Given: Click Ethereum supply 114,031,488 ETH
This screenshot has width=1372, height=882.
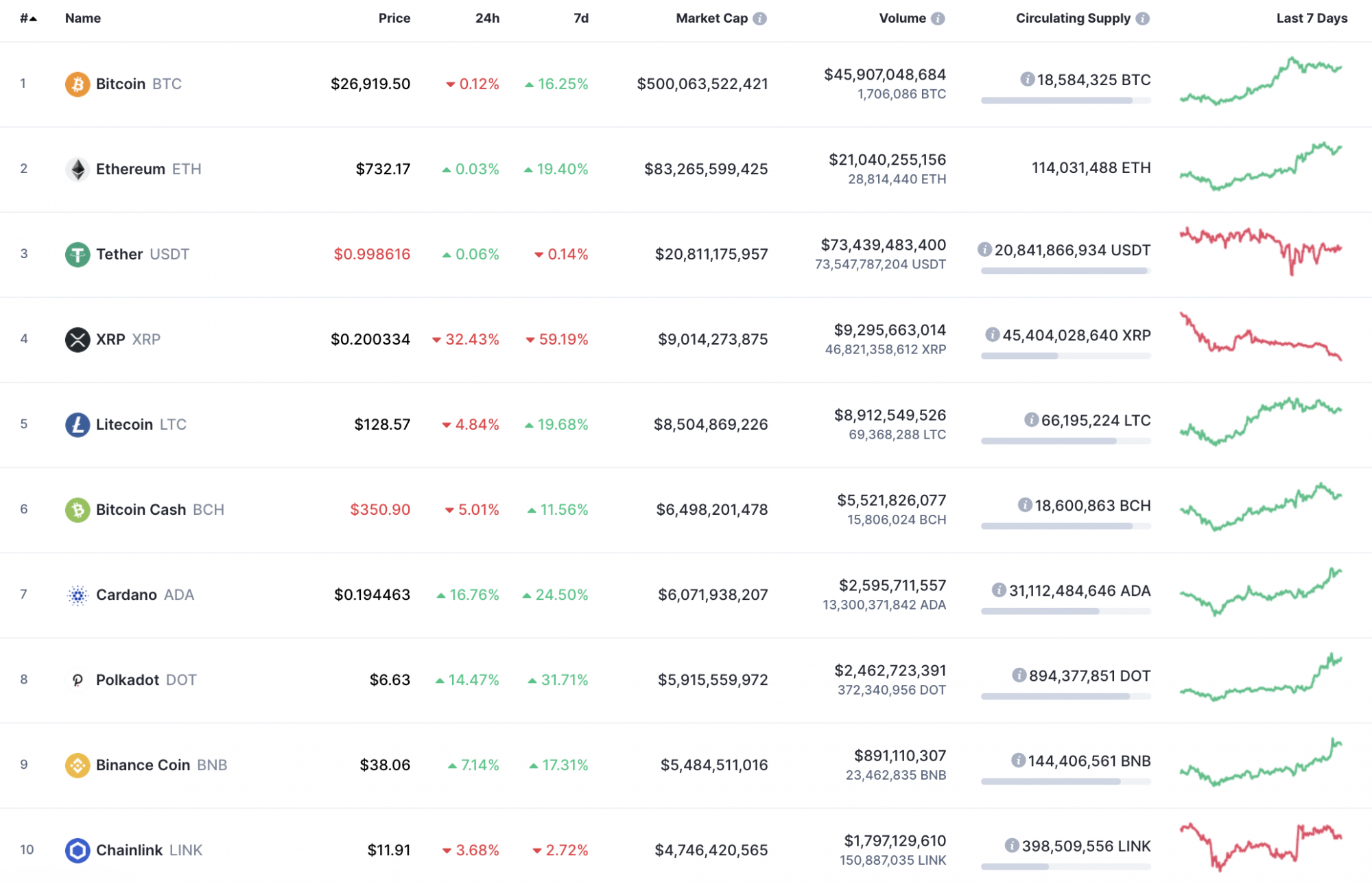Looking at the screenshot, I should [x=1091, y=168].
